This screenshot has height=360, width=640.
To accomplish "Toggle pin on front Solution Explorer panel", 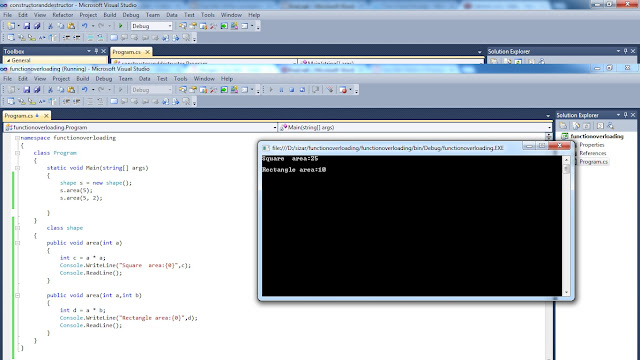I will pyautogui.click(x=625, y=115).
